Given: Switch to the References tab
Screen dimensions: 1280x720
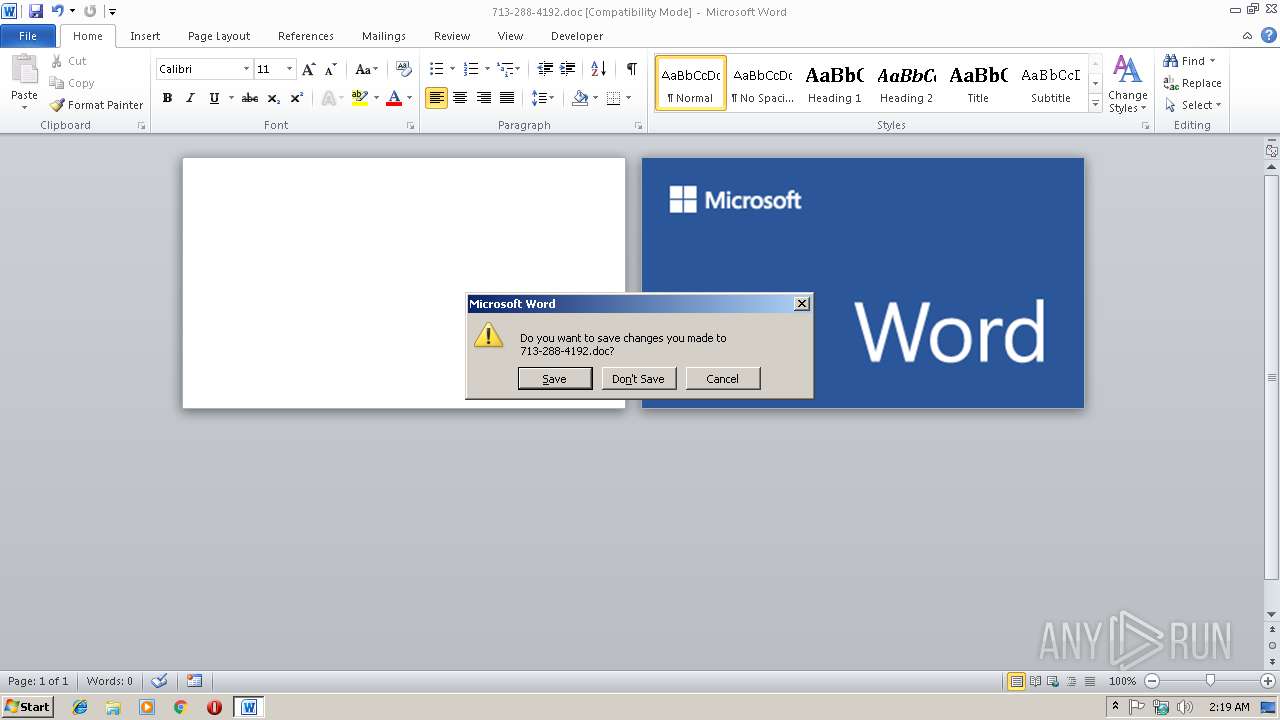Looking at the screenshot, I should coord(306,36).
